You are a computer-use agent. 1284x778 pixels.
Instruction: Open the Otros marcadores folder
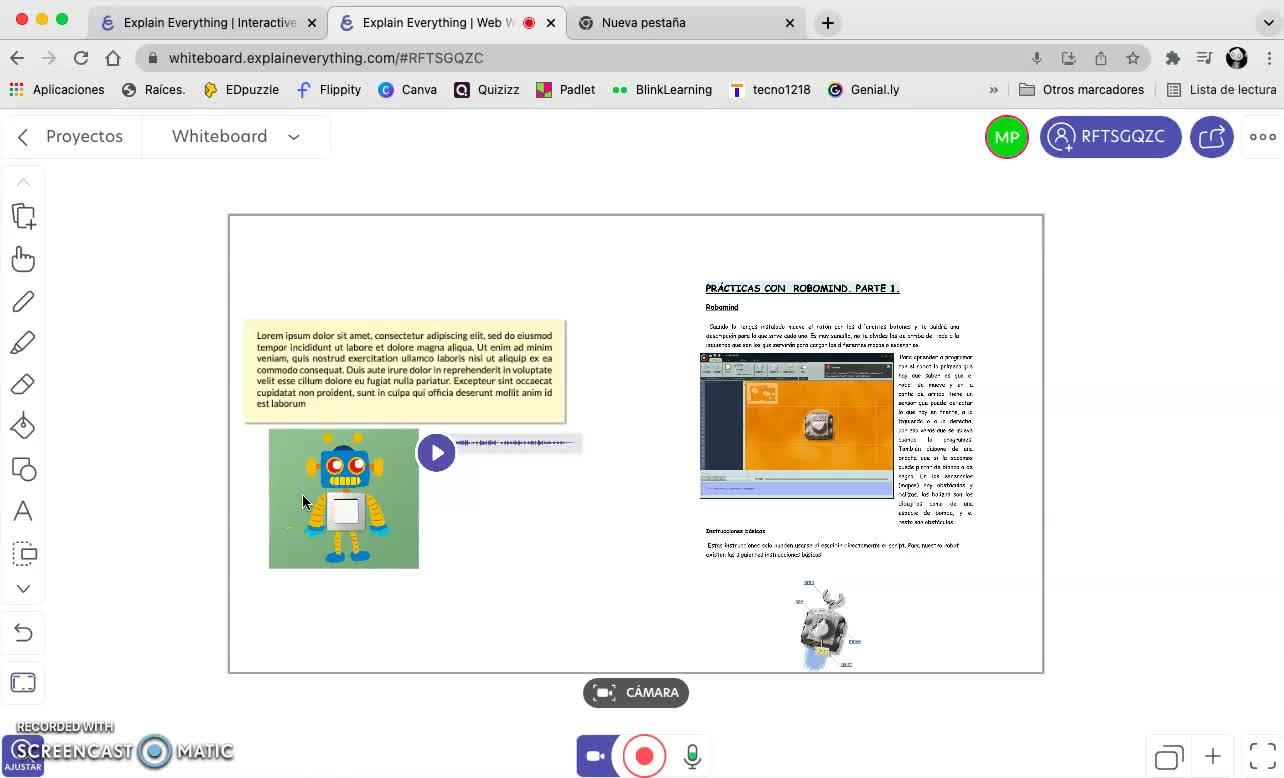(x=1081, y=89)
